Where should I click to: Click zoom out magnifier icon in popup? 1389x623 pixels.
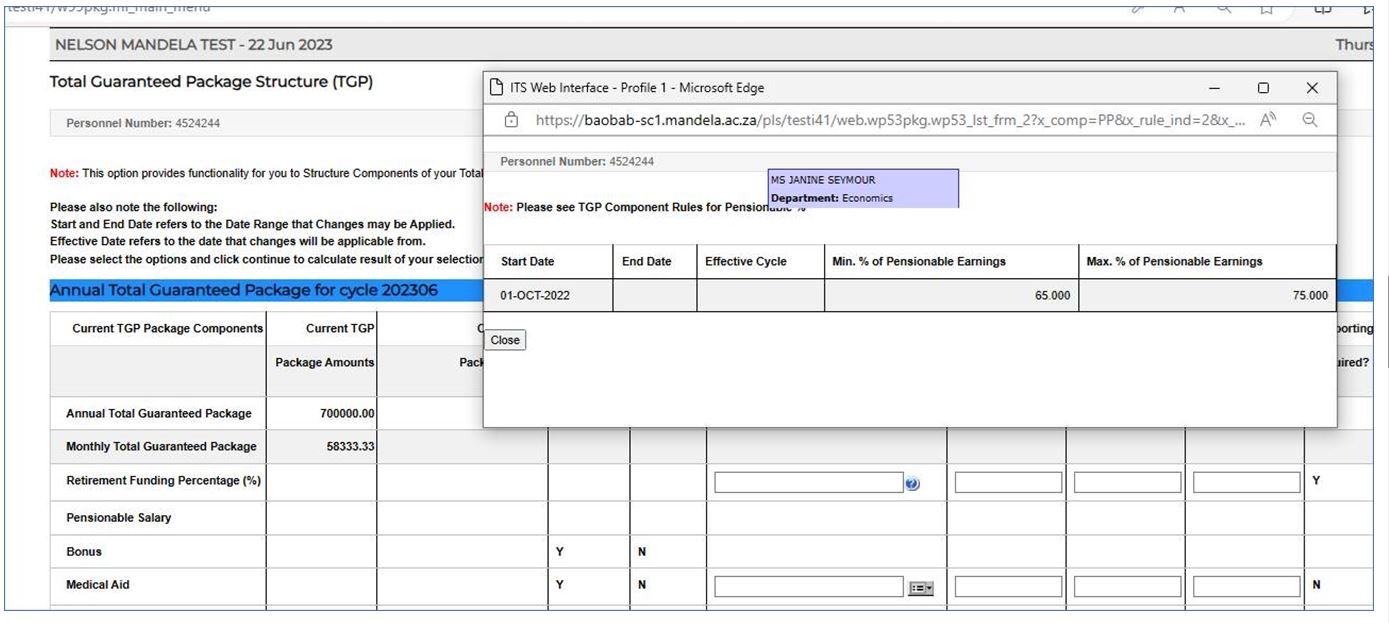coord(1309,120)
